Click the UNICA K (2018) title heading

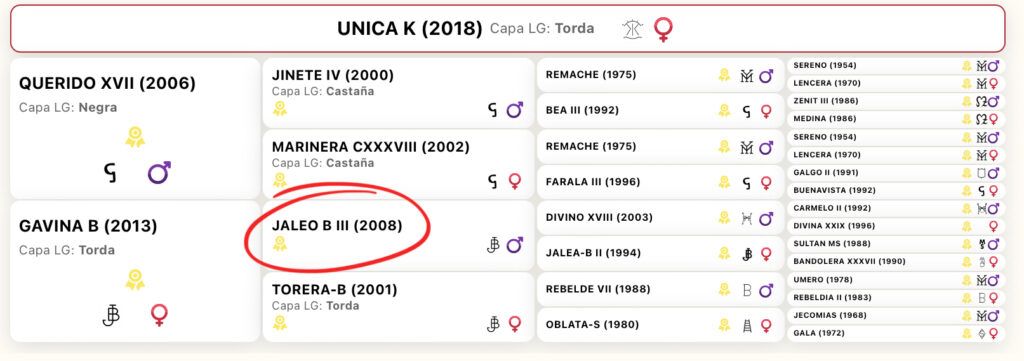coord(409,29)
